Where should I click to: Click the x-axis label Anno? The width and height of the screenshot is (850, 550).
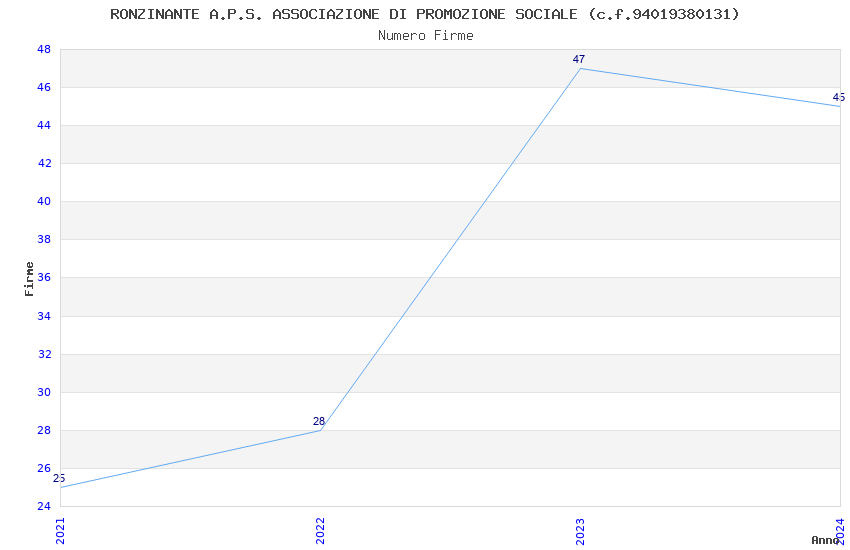point(825,540)
